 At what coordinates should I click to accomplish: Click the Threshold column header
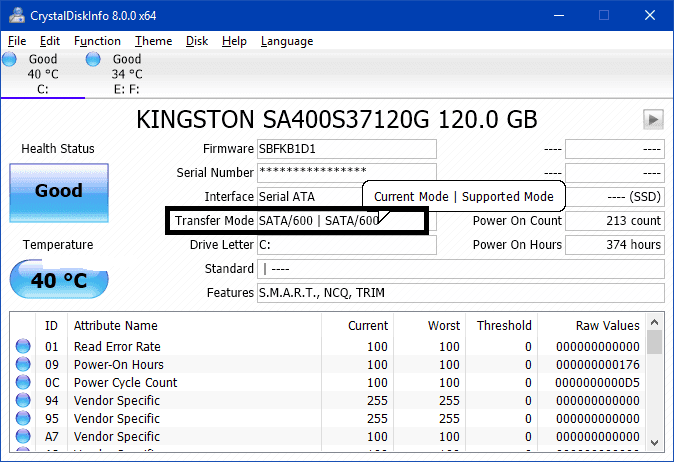(x=504, y=326)
